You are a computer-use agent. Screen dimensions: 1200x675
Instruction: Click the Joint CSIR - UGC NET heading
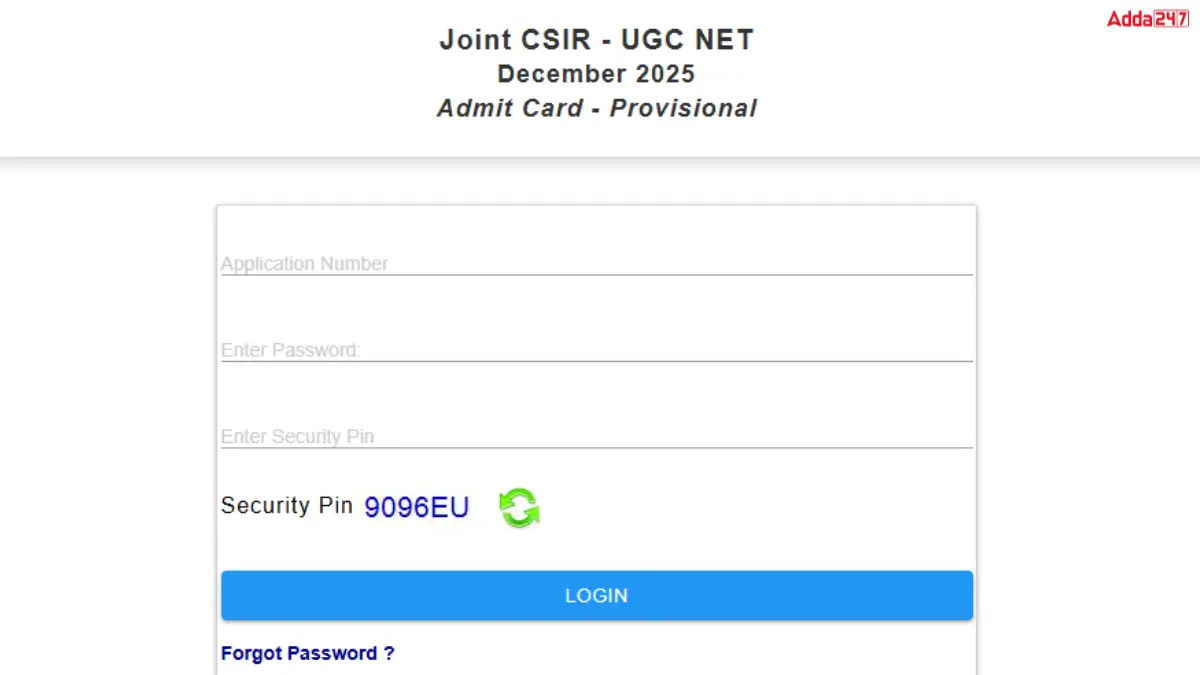[x=596, y=40]
